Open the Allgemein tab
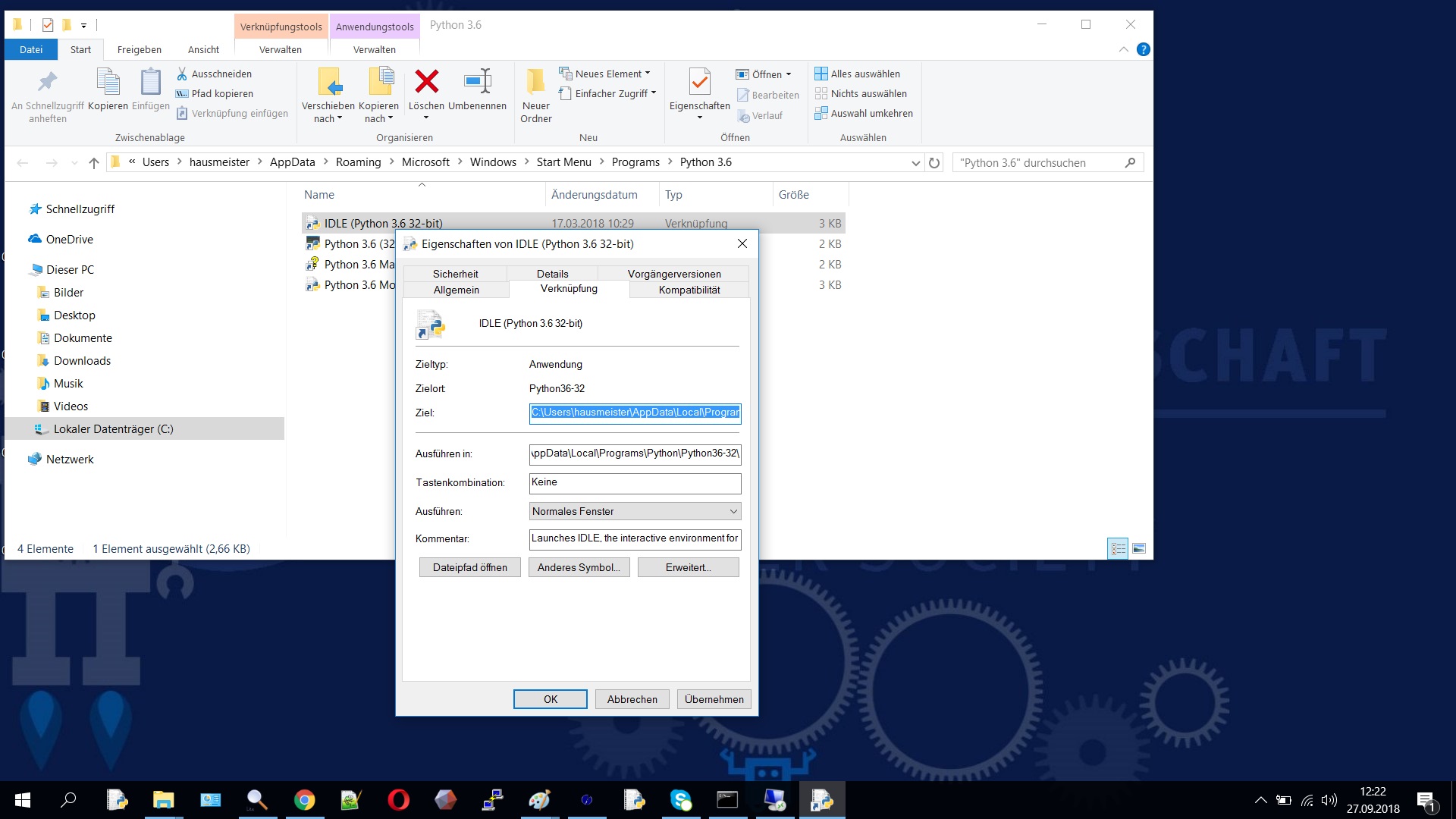The width and height of the screenshot is (1456, 819). tap(456, 290)
